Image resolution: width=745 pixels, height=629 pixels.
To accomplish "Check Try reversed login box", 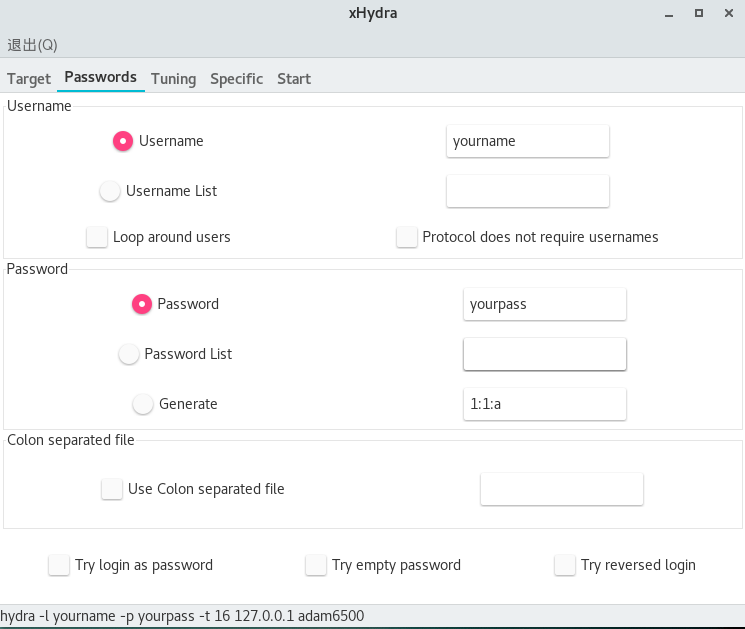I will (x=565, y=565).
